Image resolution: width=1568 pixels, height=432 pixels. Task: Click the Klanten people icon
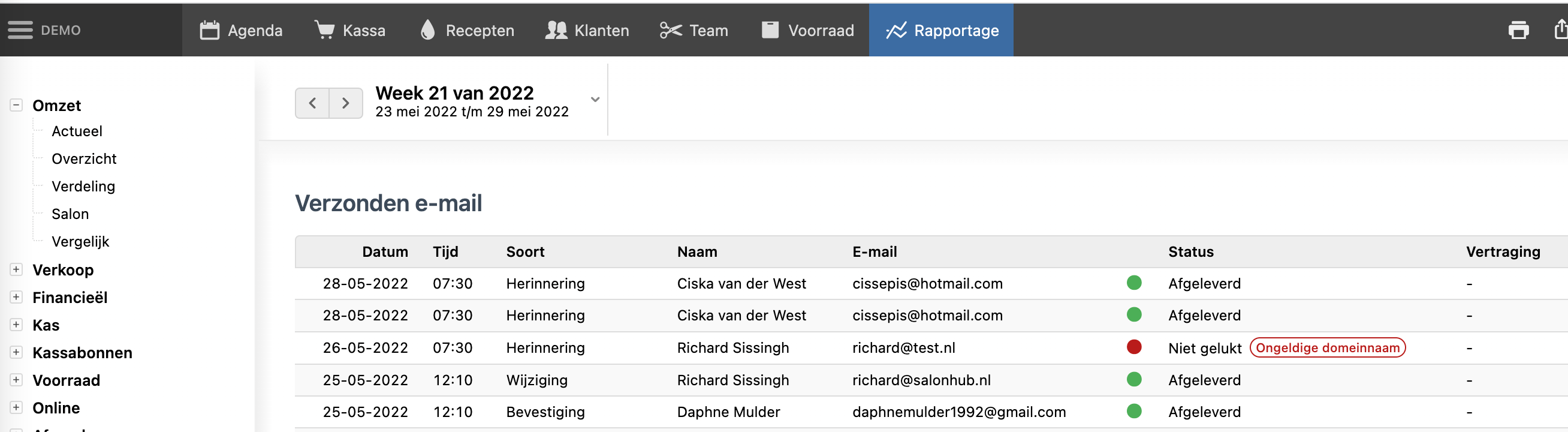(x=556, y=30)
